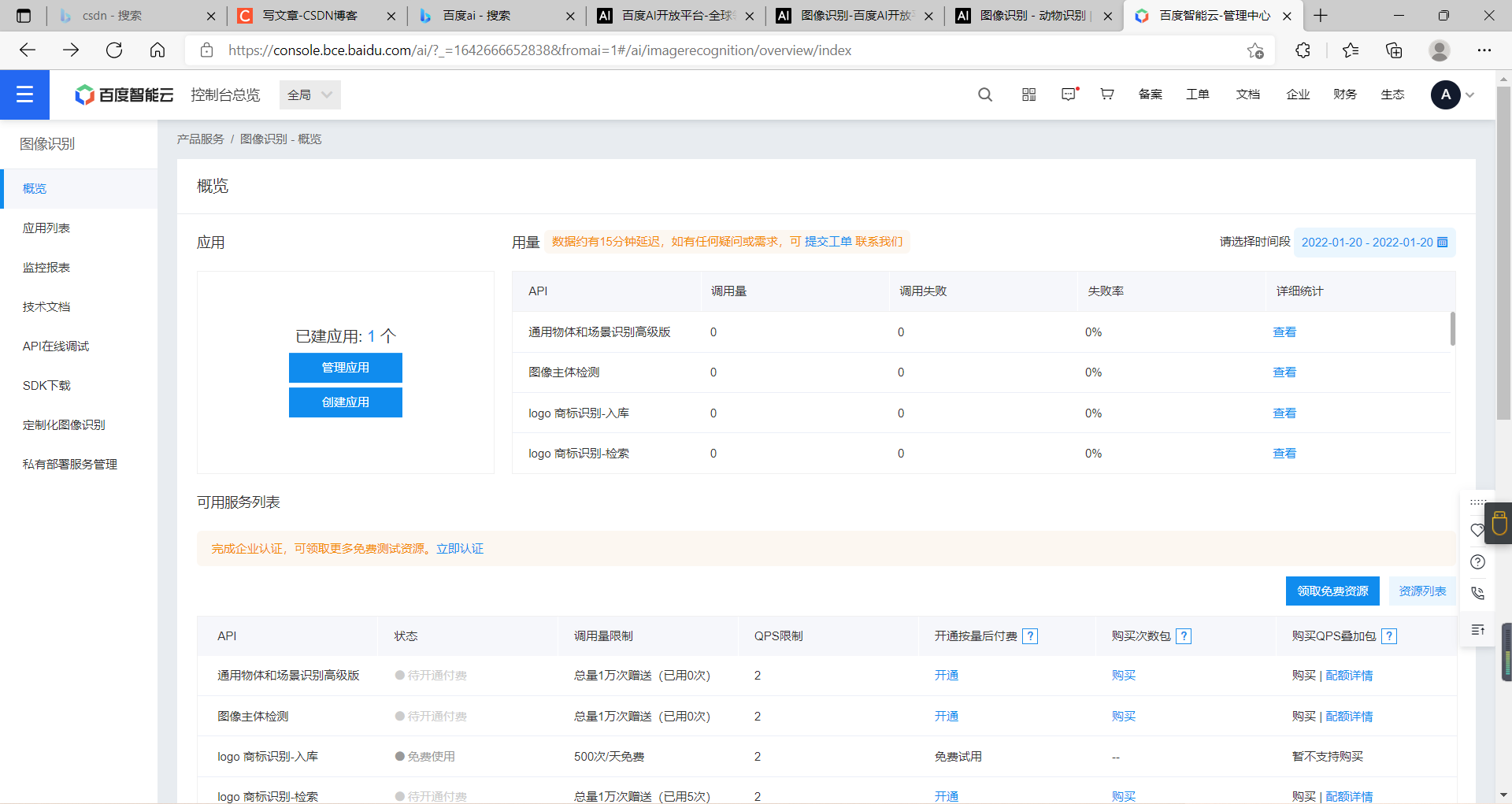Click the browser back arrow
This screenshot has width=1512, height=804.
coord(28,50)
